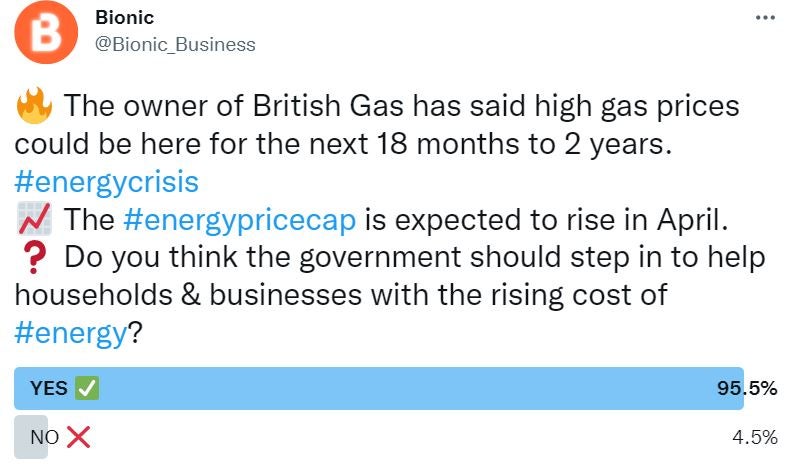Open the #energy hashtag link
The width and height of the screenshot is (795, 468).
[x=70, y=333]
